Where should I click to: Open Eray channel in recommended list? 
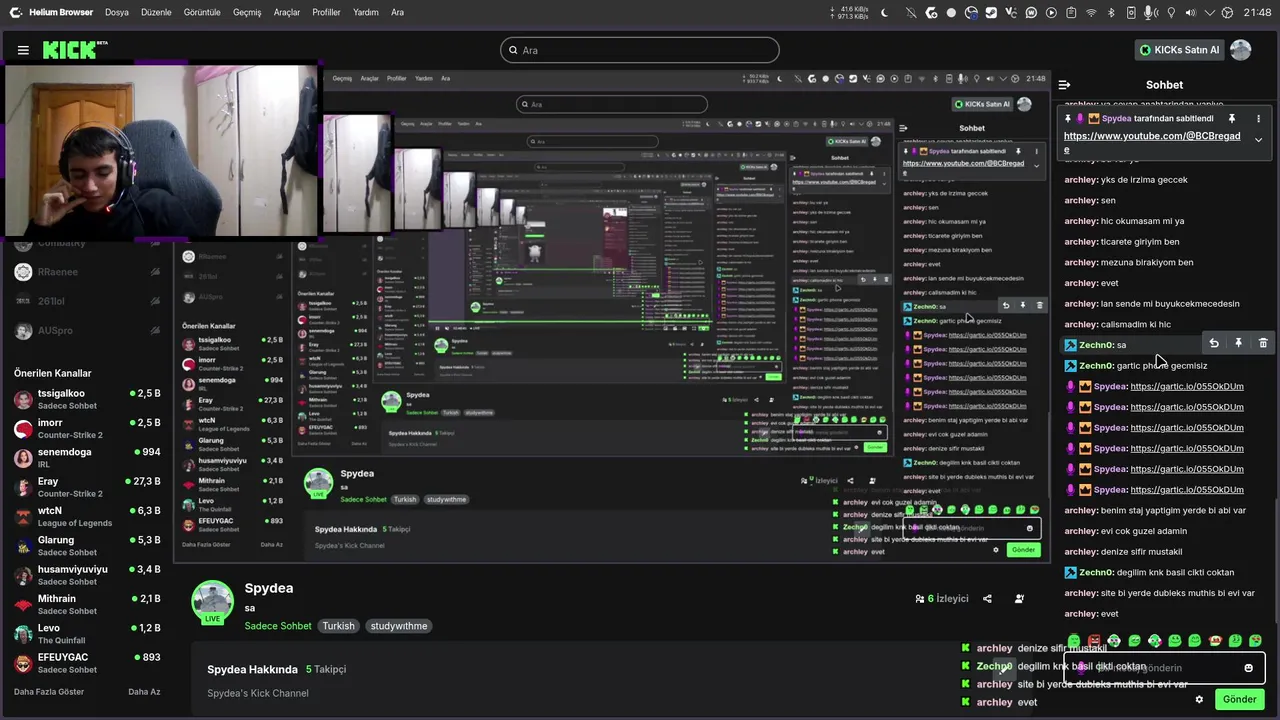coord(87,487)
